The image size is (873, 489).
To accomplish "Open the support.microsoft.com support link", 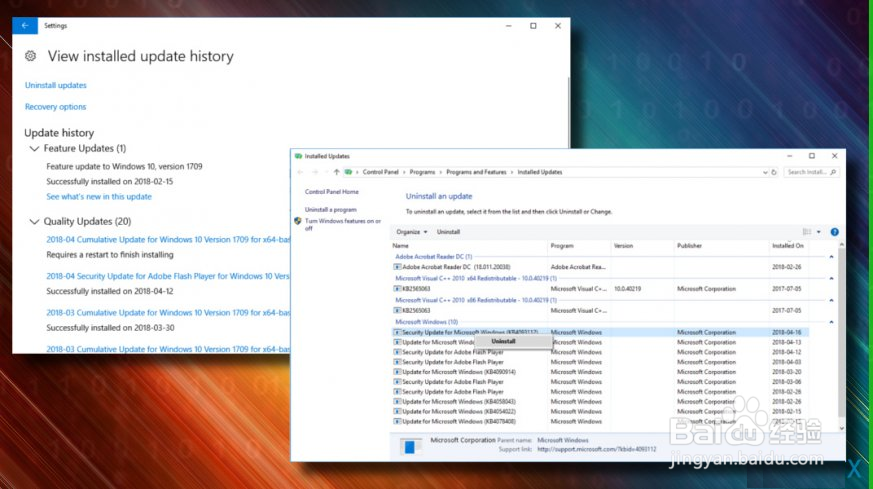I will pos(596,449).
